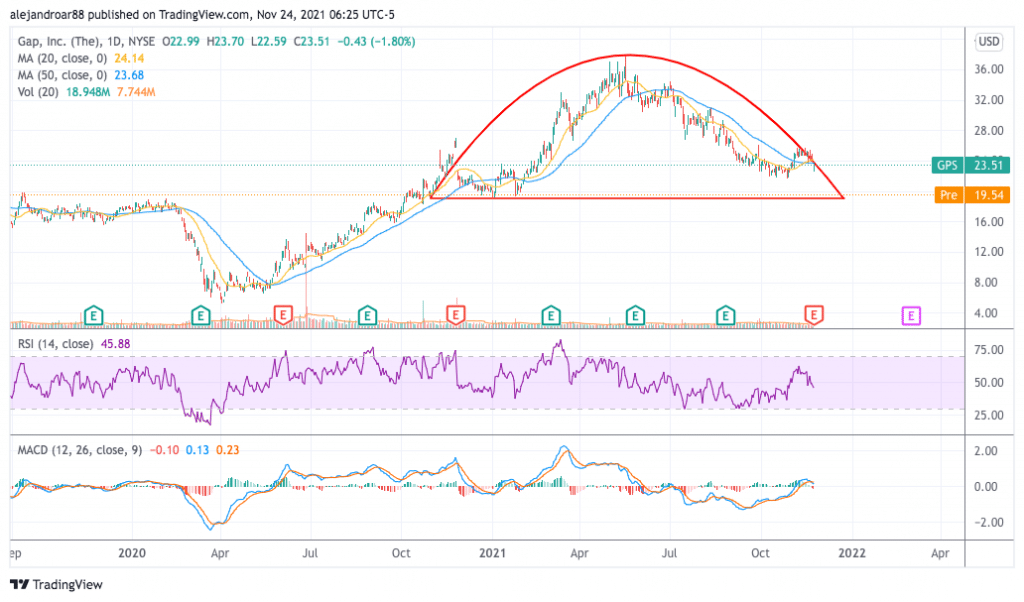Click the MACD line value 0.13

pos(197,450)
